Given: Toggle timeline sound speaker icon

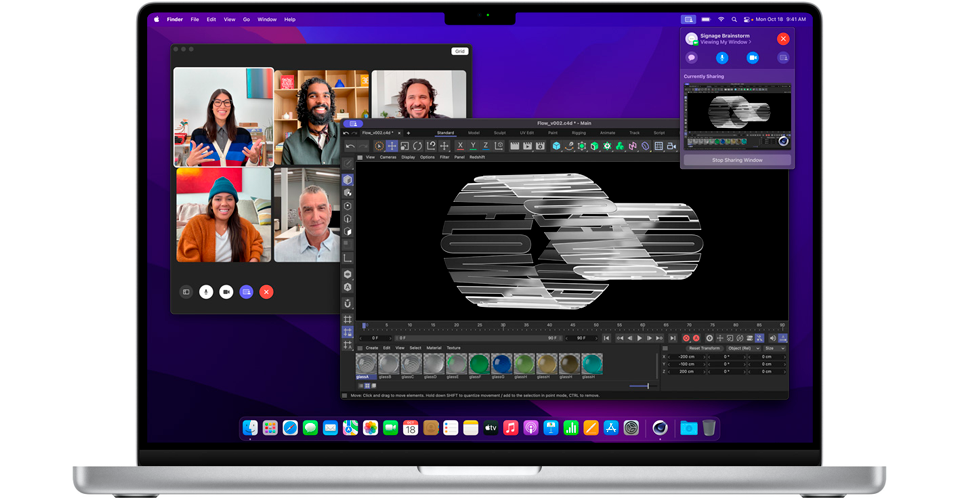Looking at the screenshot, I should pos(772,338).
